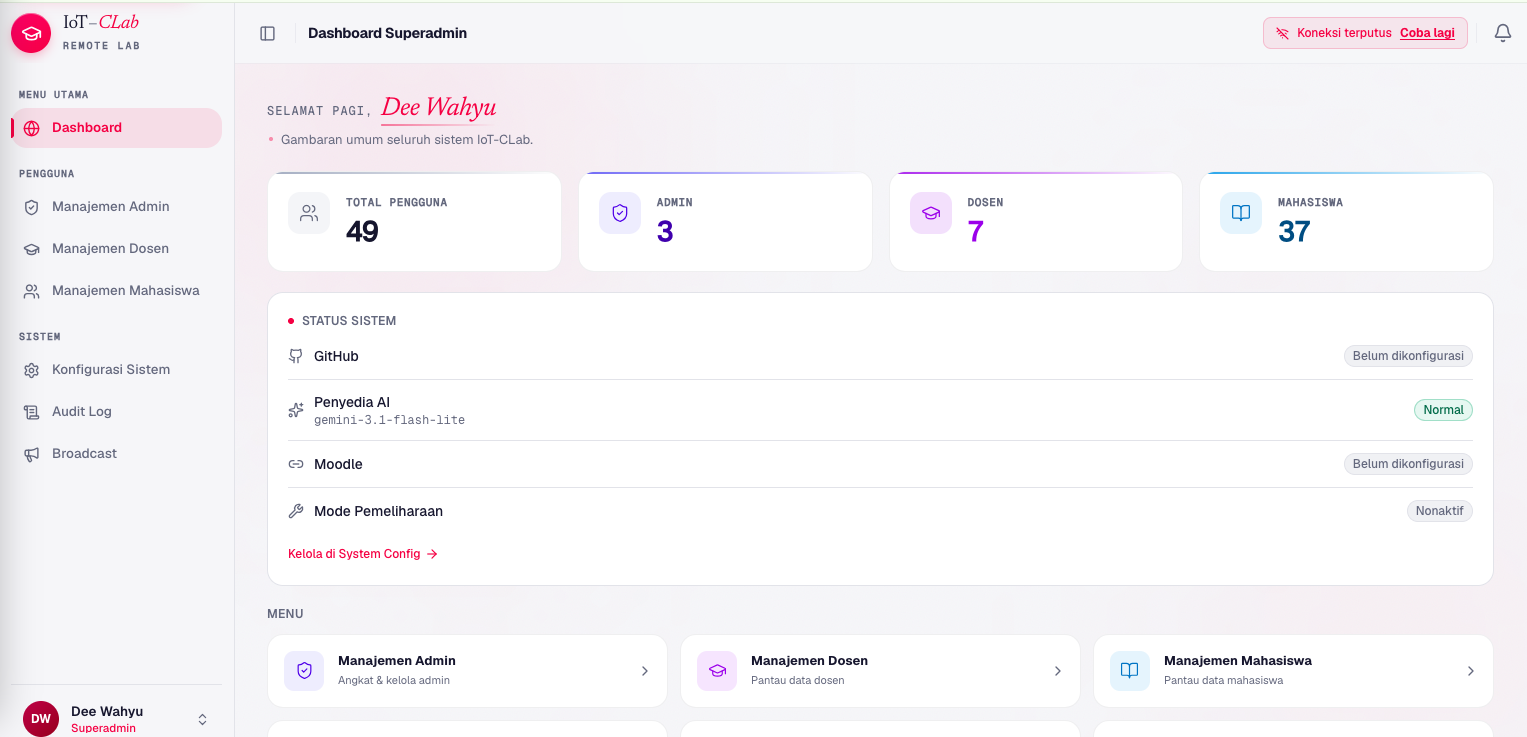Open the Manajemen Admin menu card title
Screen dimensions: 1527x737
[x=397, y=661]
